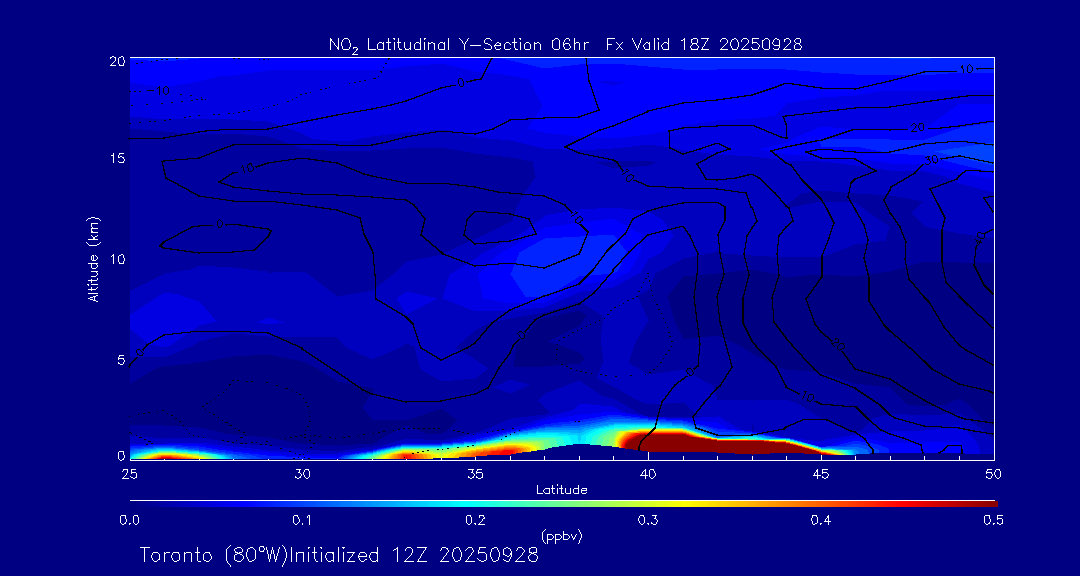
Task: Click the 0.0 color scale label
Action: [x=130, y=521]
